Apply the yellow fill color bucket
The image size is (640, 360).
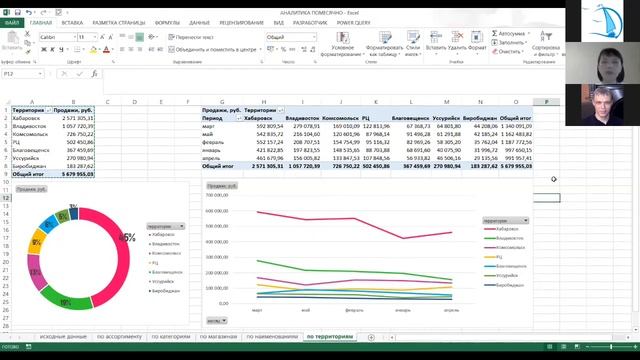point(93,50)
